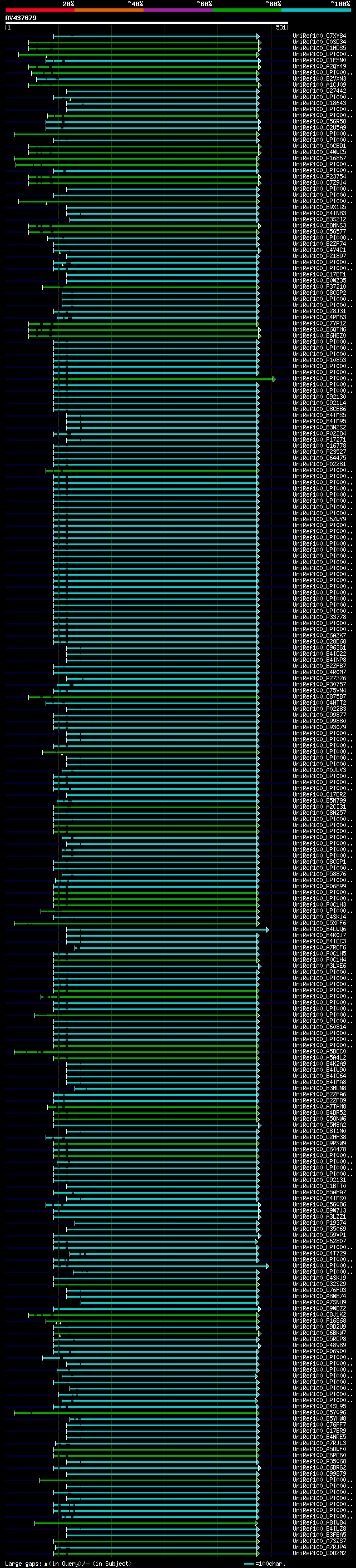
Task: Click label UniRef100_Q17EF1
Action: click(319, 275)
